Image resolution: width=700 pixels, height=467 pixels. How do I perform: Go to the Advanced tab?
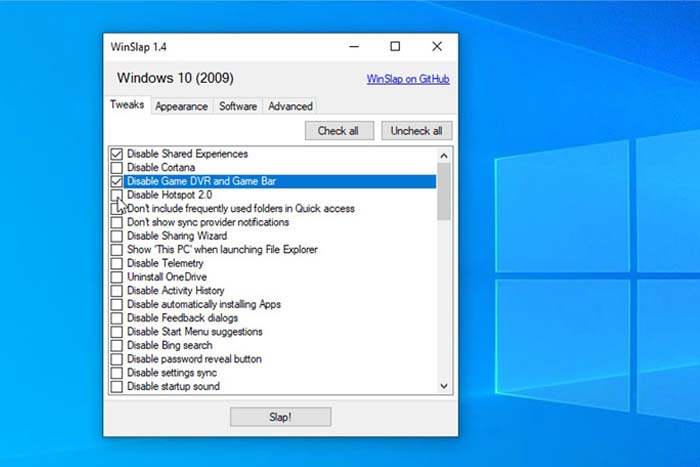[290, 106]
